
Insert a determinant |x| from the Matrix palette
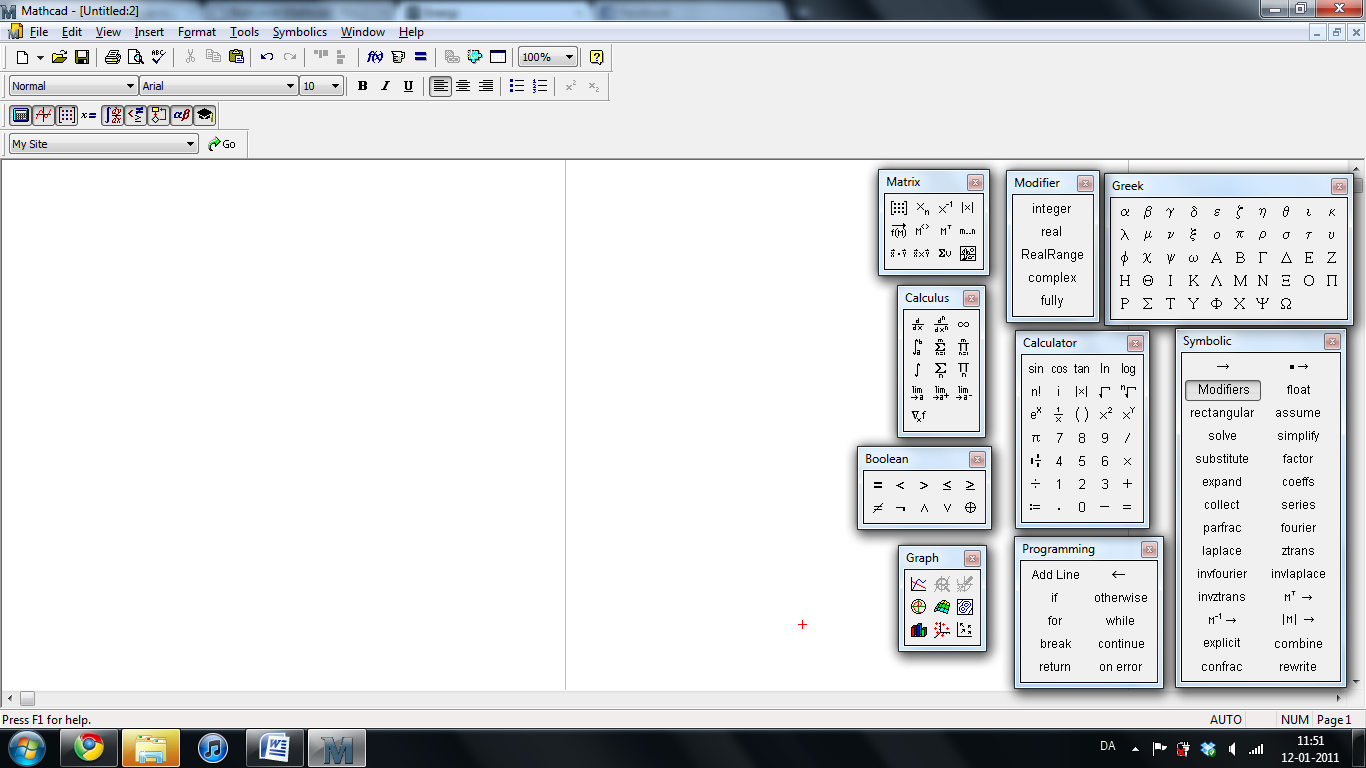tap(967, 208)
